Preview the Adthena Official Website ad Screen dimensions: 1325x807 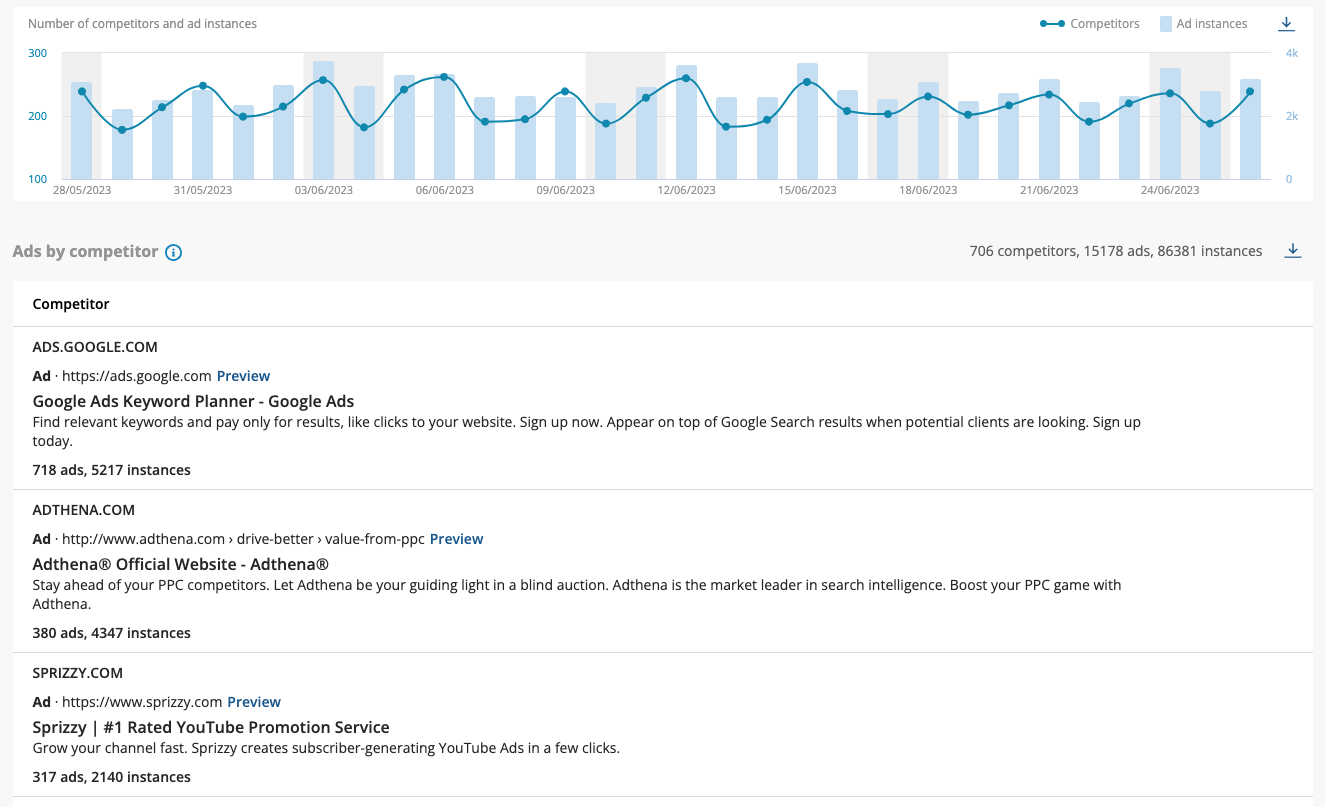456,538
